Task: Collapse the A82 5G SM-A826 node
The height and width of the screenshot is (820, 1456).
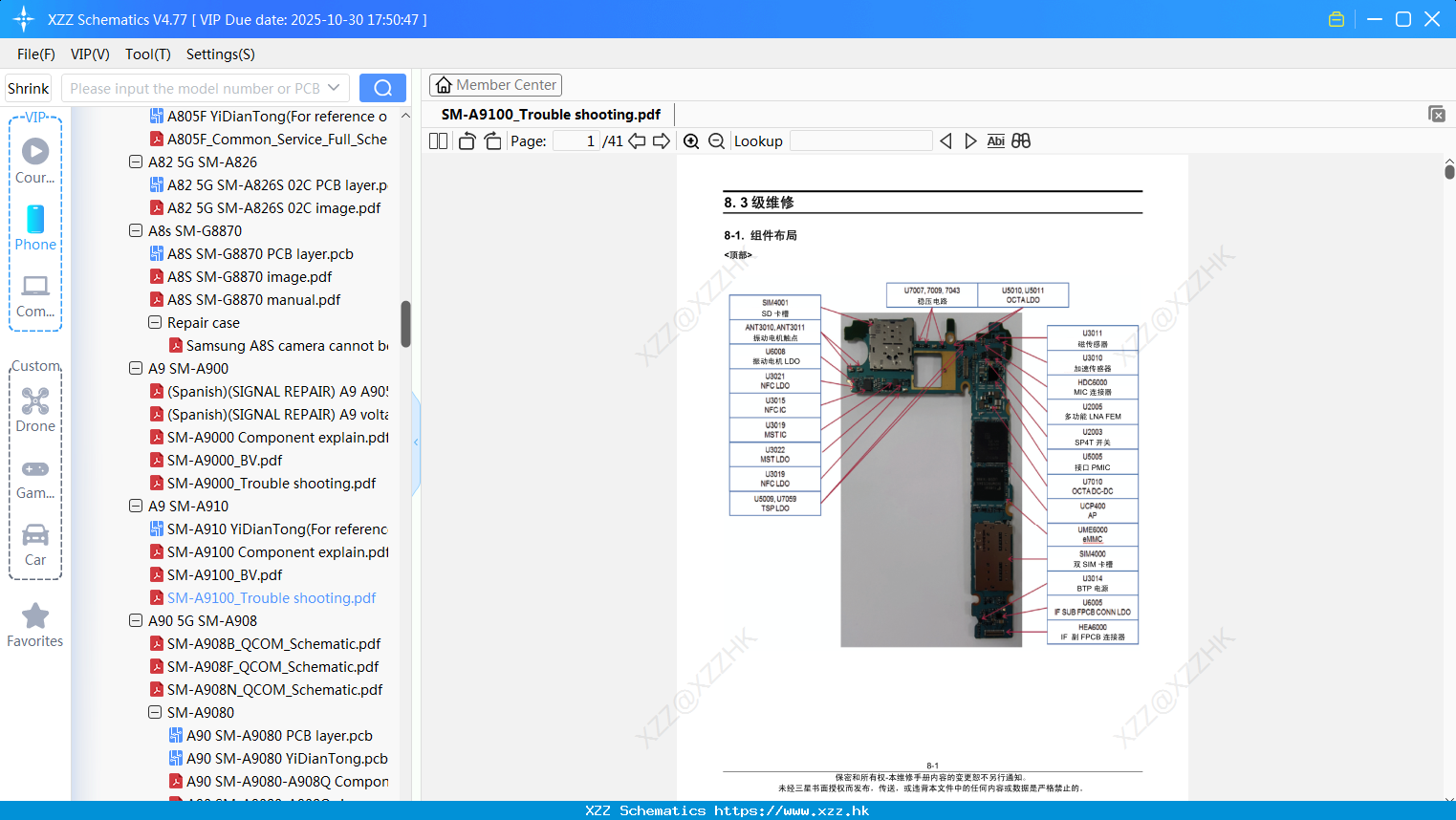Action: point(136,162)
